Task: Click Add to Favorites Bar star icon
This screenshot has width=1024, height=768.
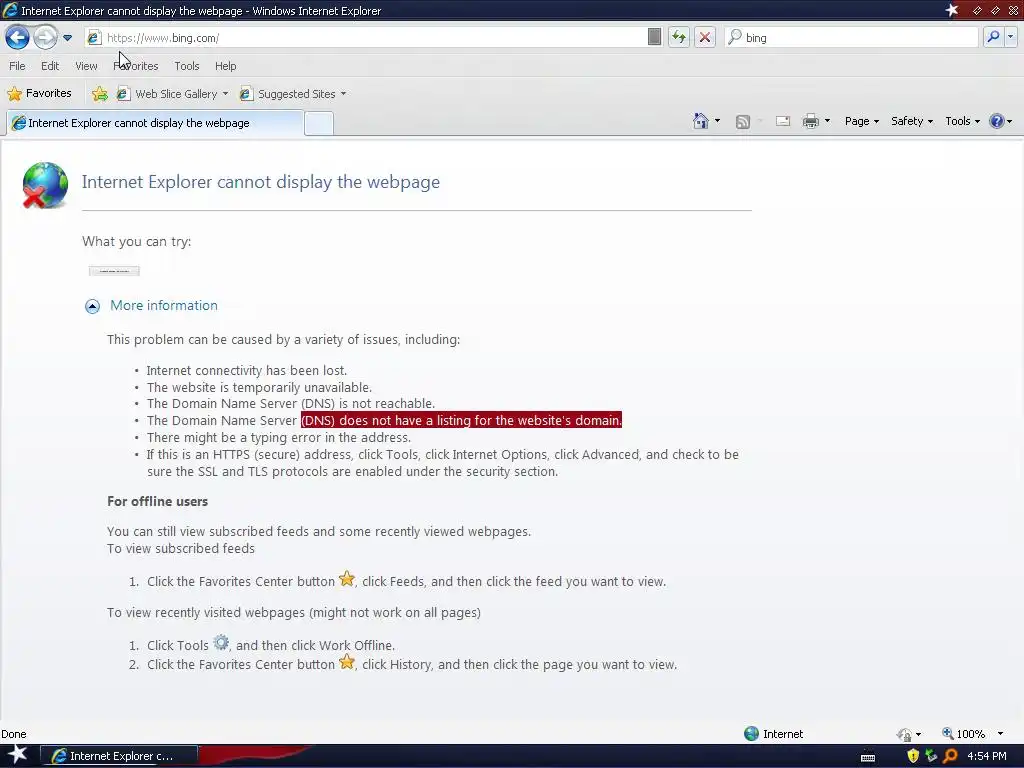Action: (100, 94)
